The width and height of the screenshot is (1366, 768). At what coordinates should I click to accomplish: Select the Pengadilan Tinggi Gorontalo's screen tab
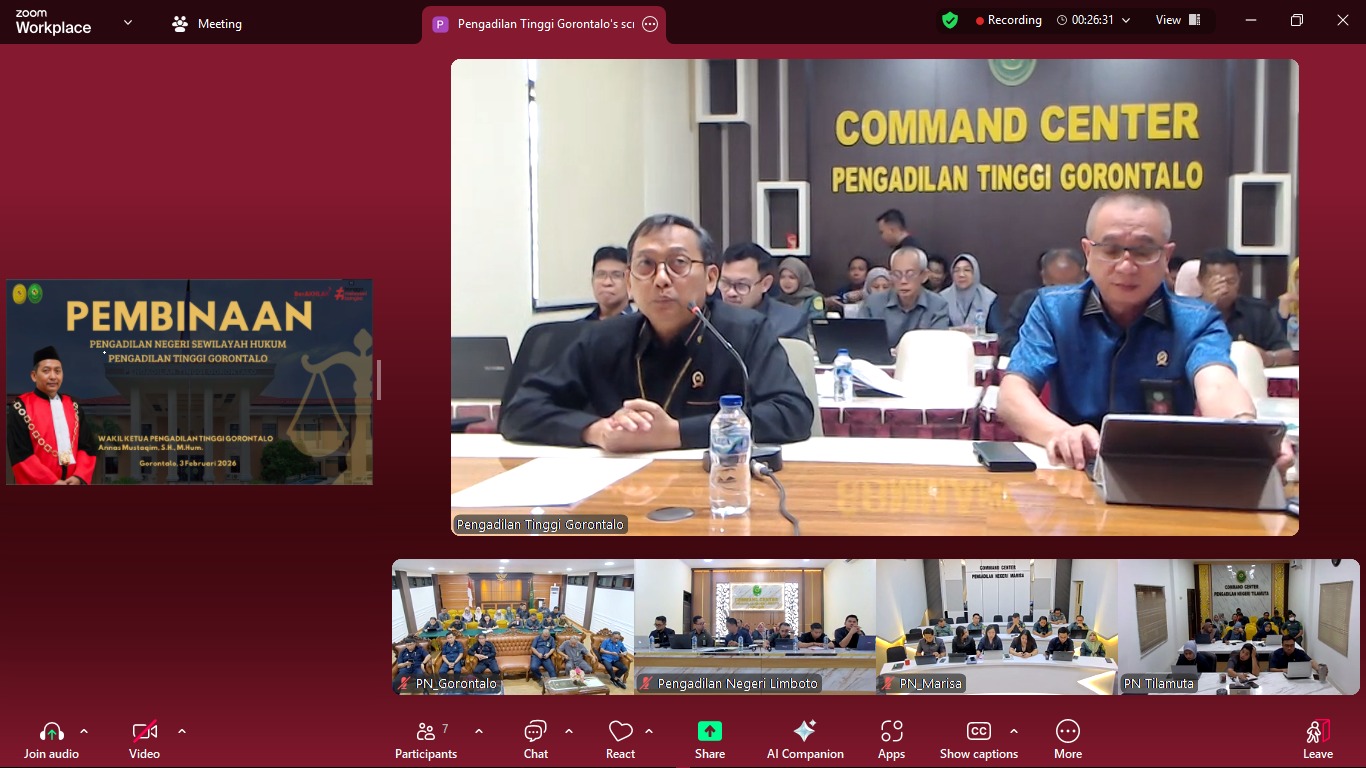click(x=535, y=24)
